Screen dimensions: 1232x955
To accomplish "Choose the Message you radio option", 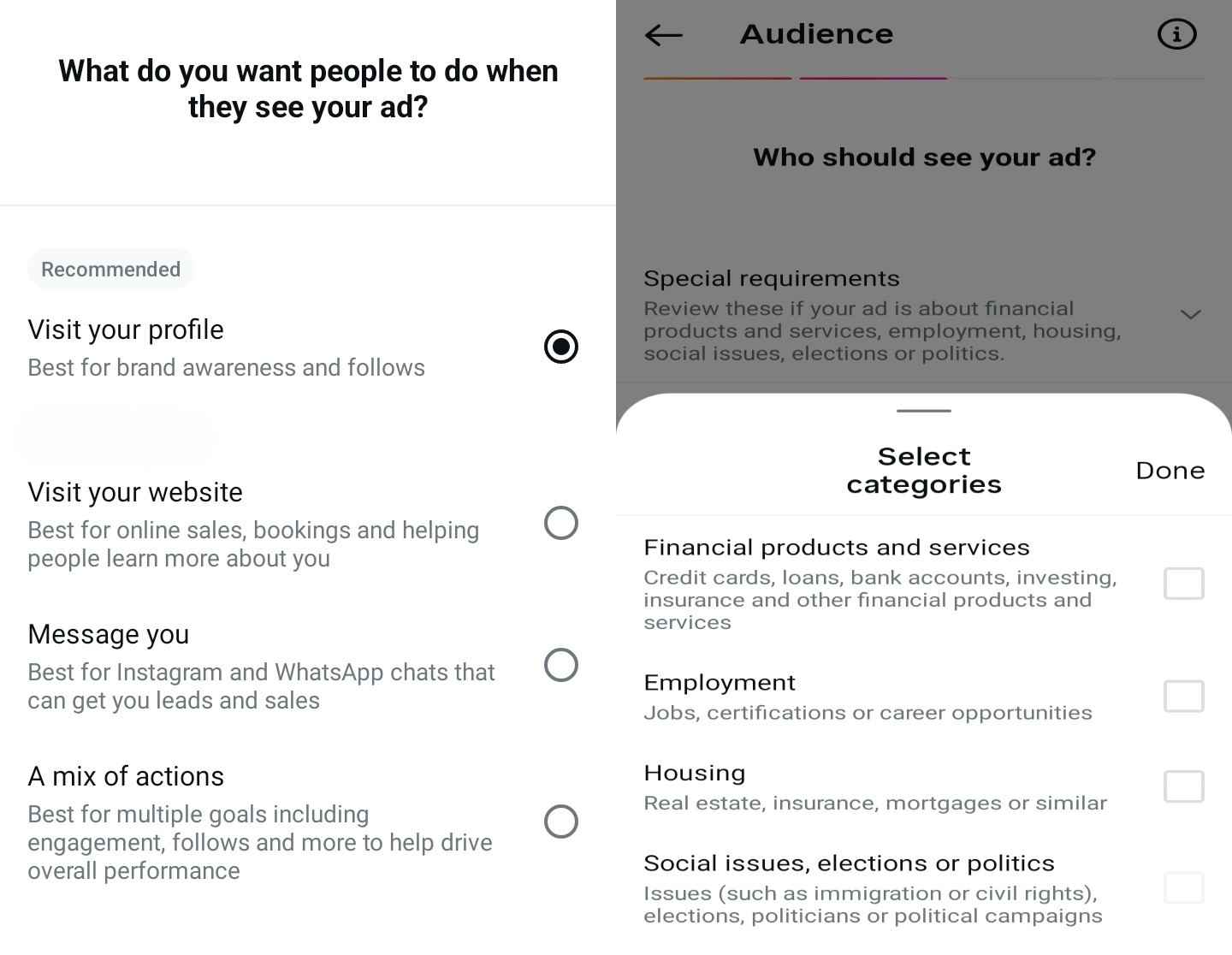I will [561, 665].
